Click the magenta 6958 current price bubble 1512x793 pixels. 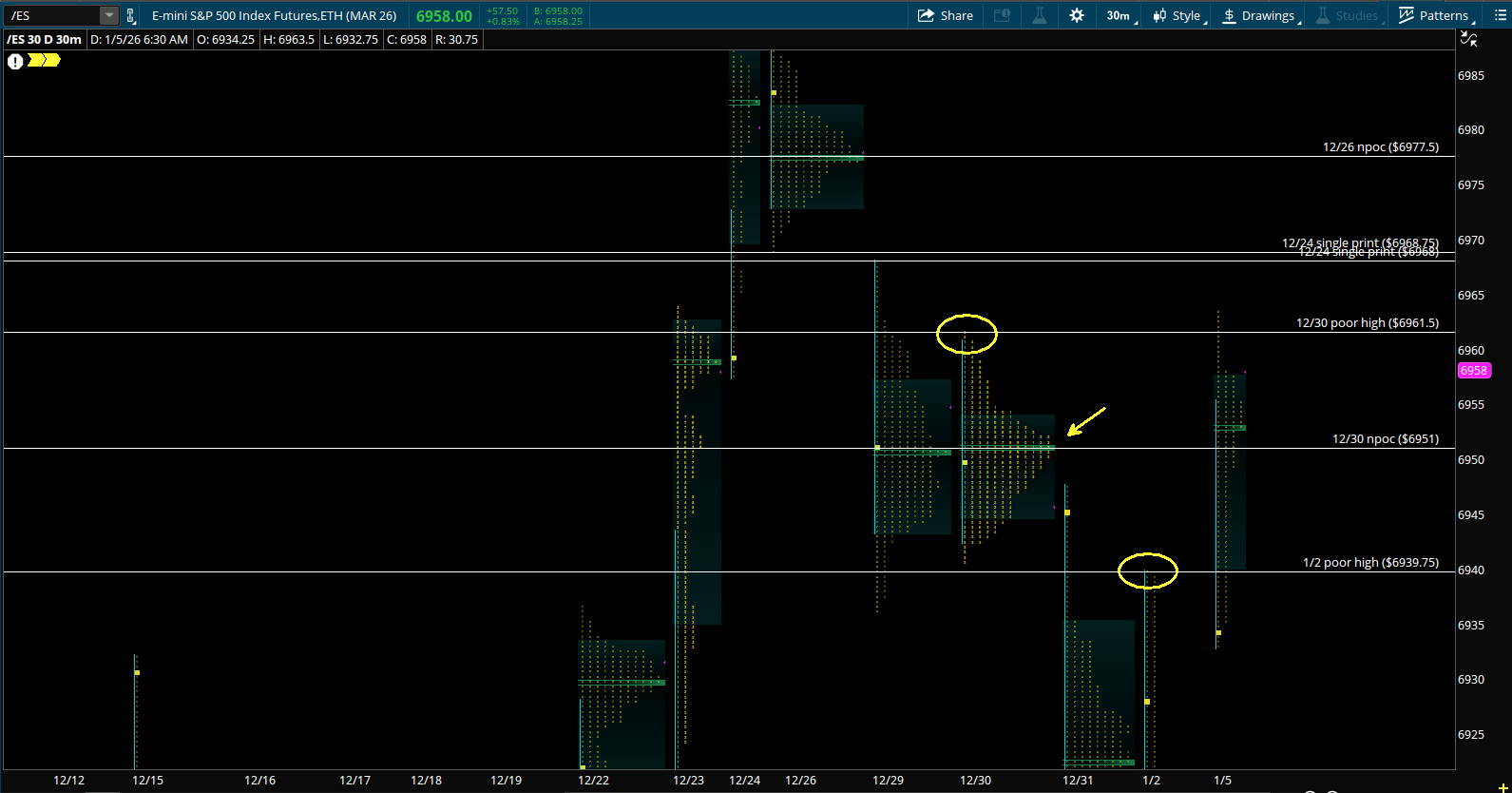pos(1474,371)
